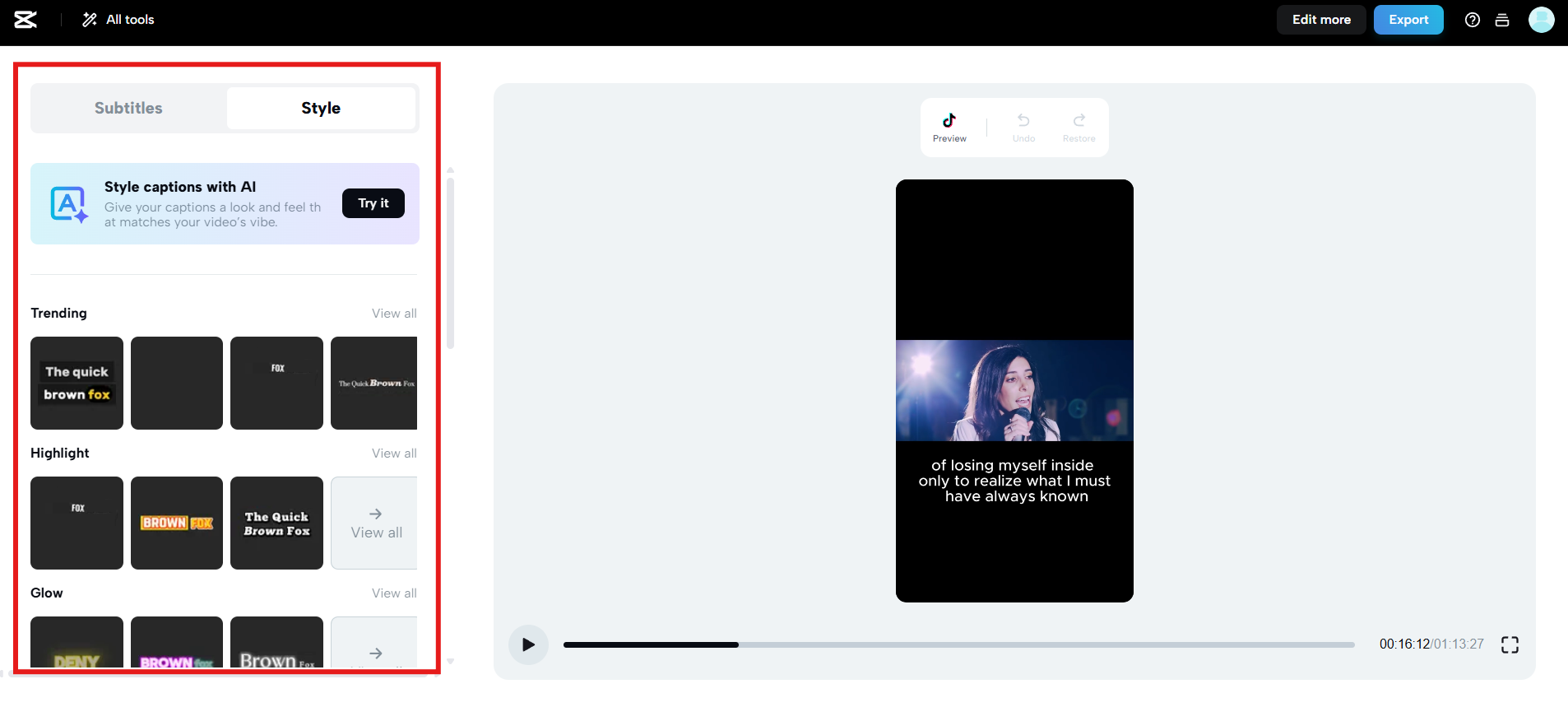Apply 'The Quick Brown Fox' Highlight style
Viewport: 1568px width, 707px height.
pos(276,523)
